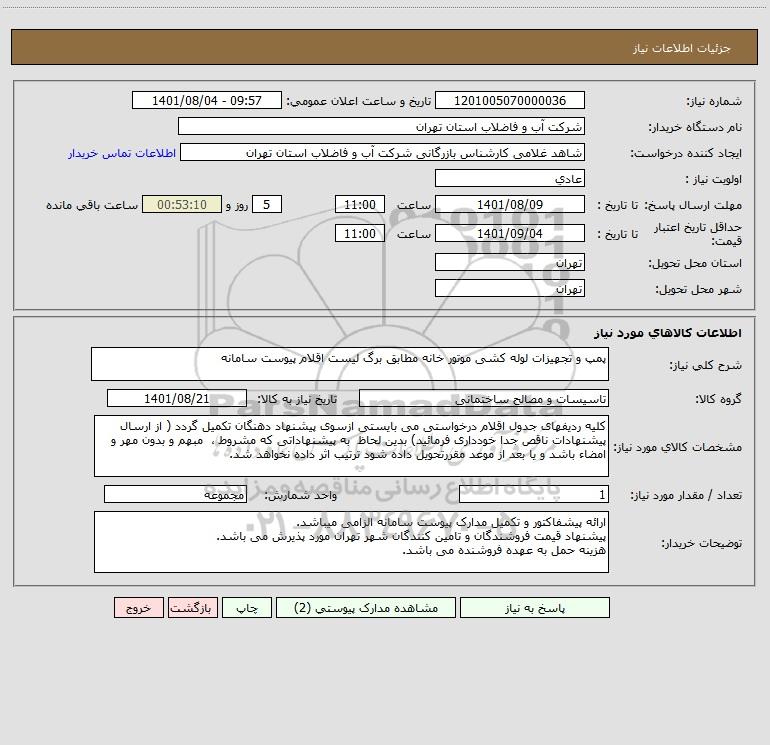Click the label تاریخ و ساعت اعلان عمومی
The image size is (770, 745).
pyautogui.click(x=358, y=102)
